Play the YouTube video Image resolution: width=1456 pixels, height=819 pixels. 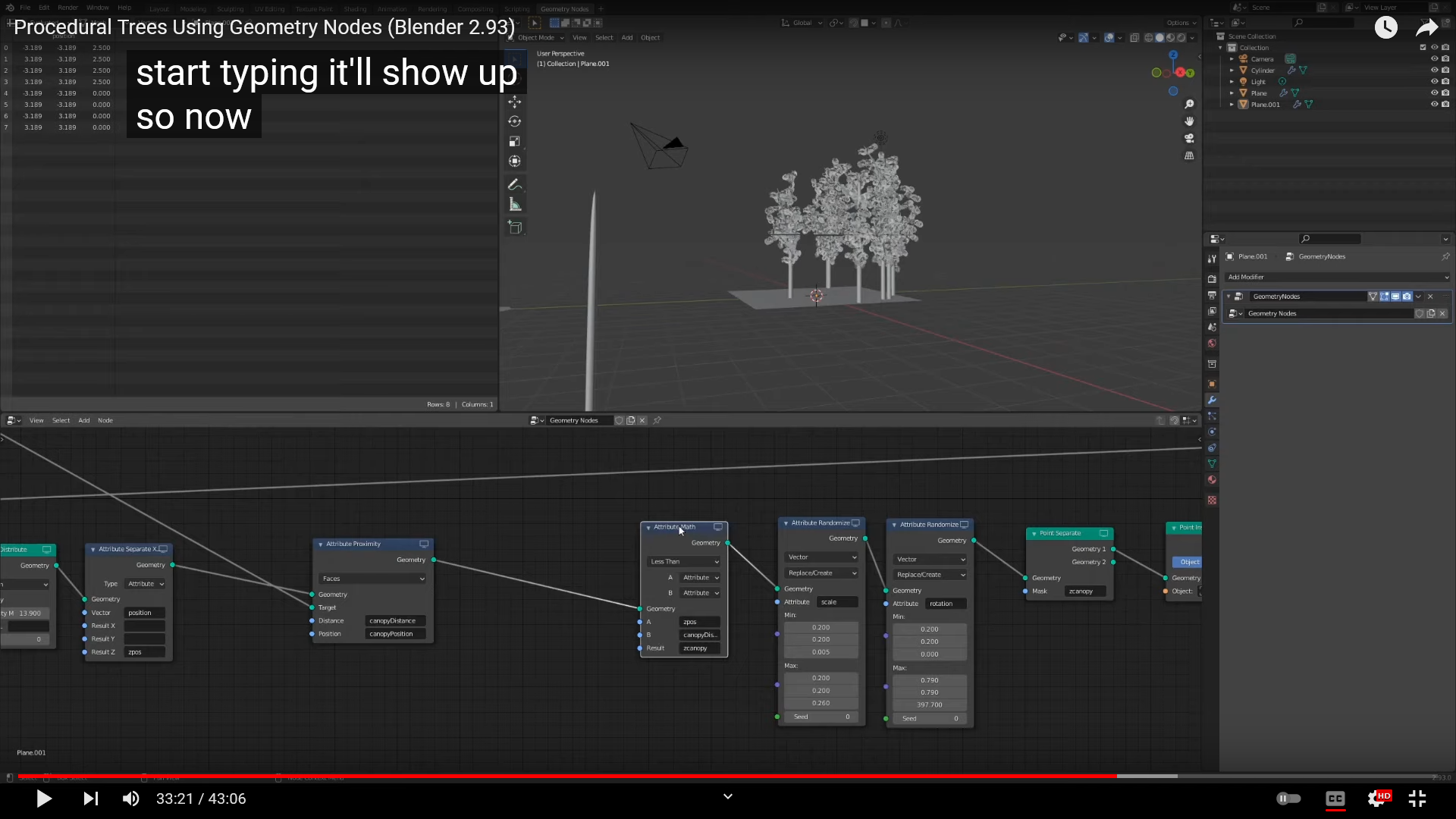click(x=43, y=799)
